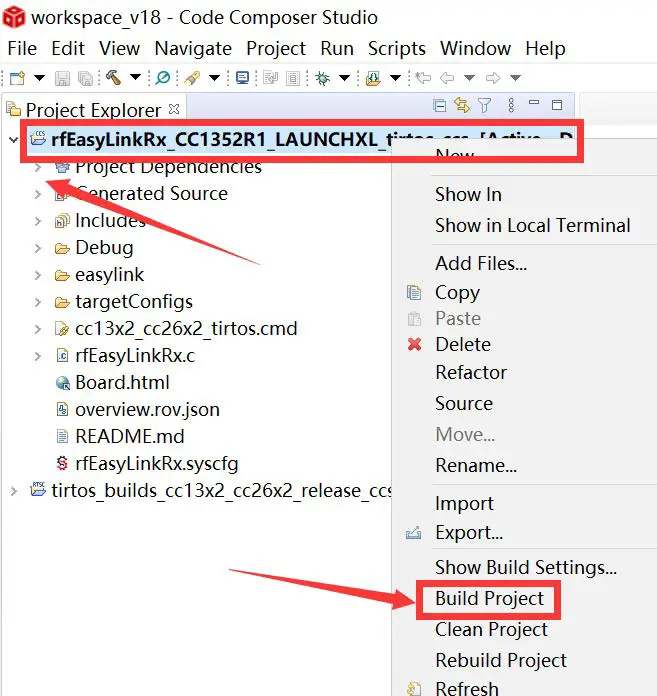Expand tirtos_builds_cc13x2_cc26x2_release_ccs project
The height and width of the screenshot is (696, 657).
pos(13,491)
